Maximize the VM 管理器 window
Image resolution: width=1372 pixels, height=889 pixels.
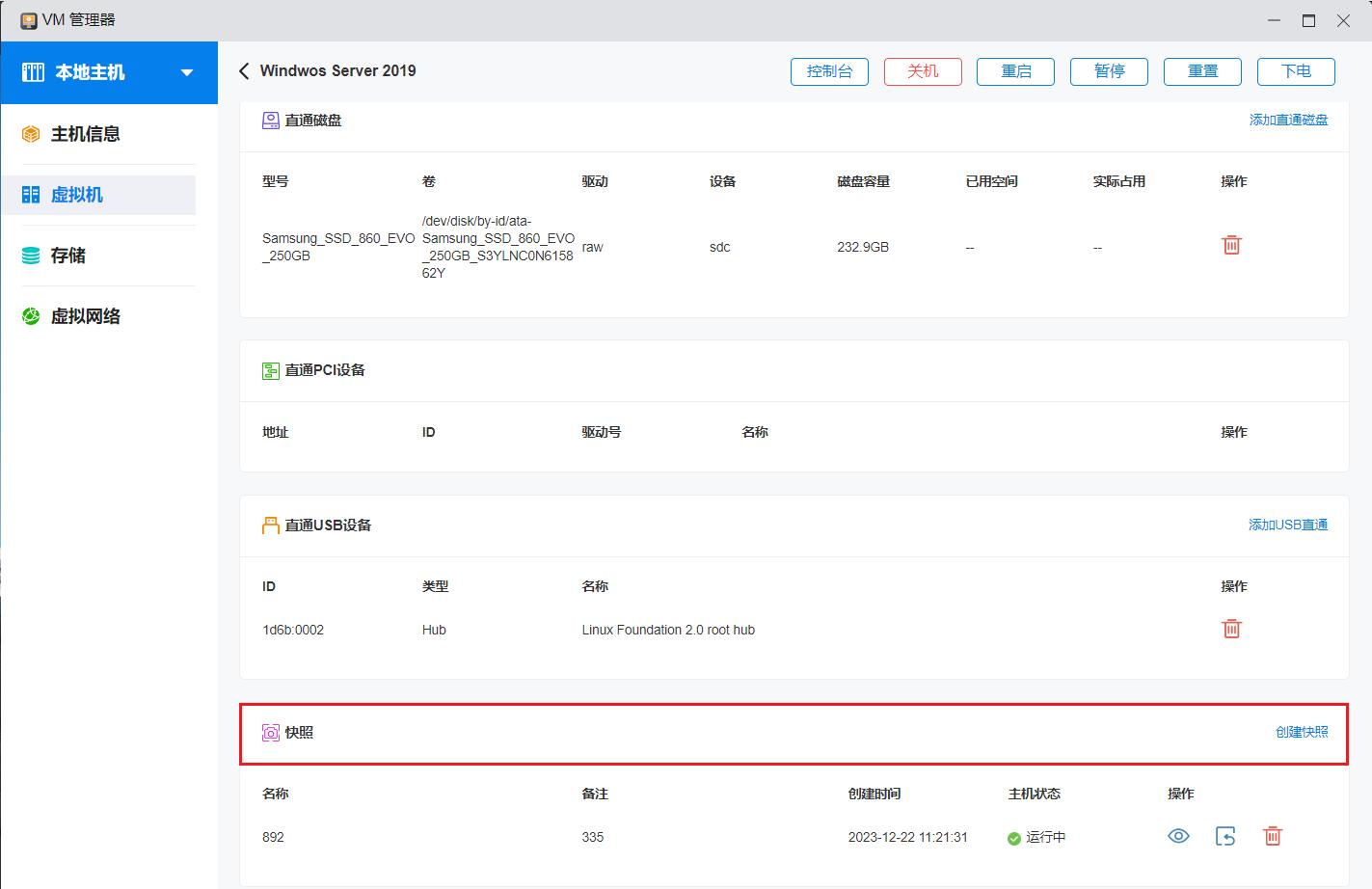tap(1308, 20)
